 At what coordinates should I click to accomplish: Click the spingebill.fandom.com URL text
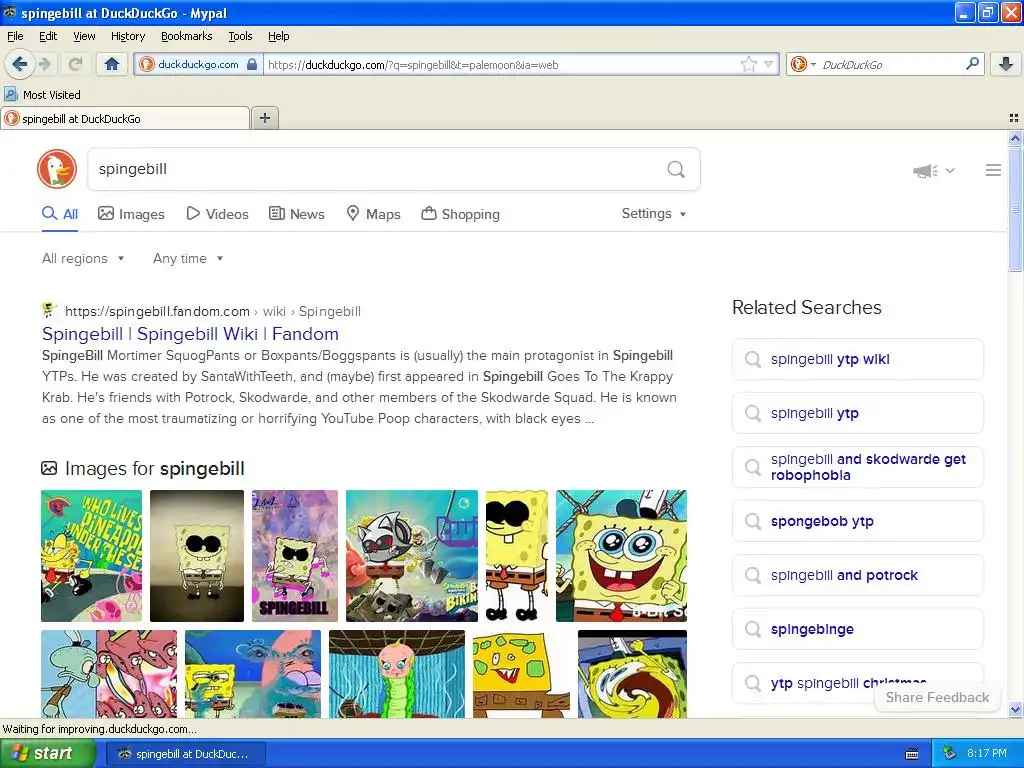157,312
